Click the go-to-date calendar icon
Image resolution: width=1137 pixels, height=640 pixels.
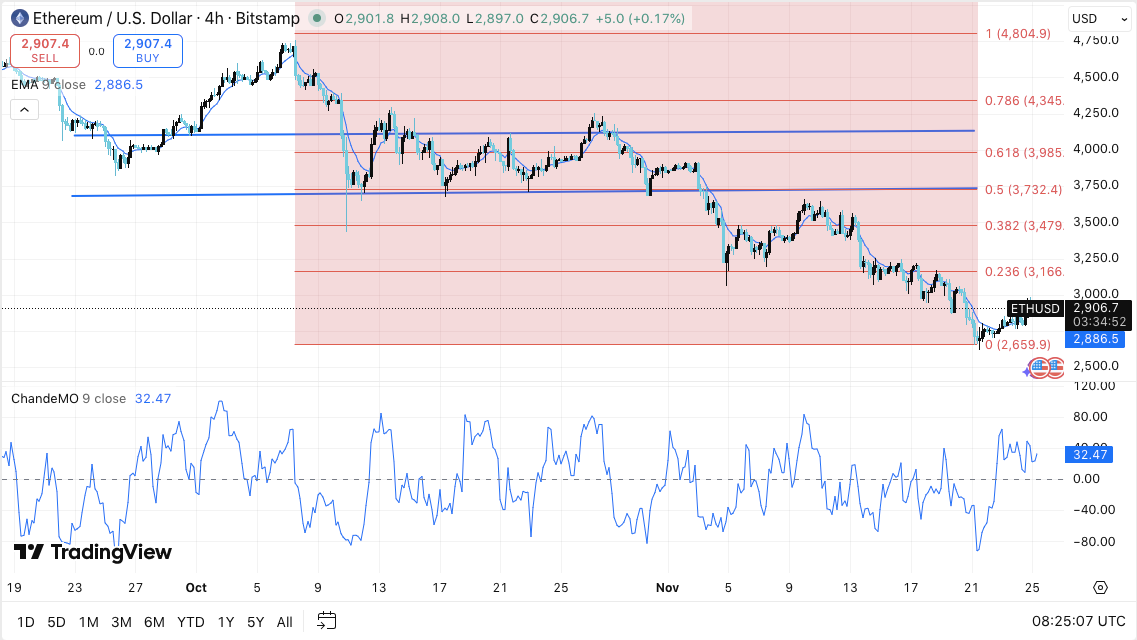click(326, 621)
